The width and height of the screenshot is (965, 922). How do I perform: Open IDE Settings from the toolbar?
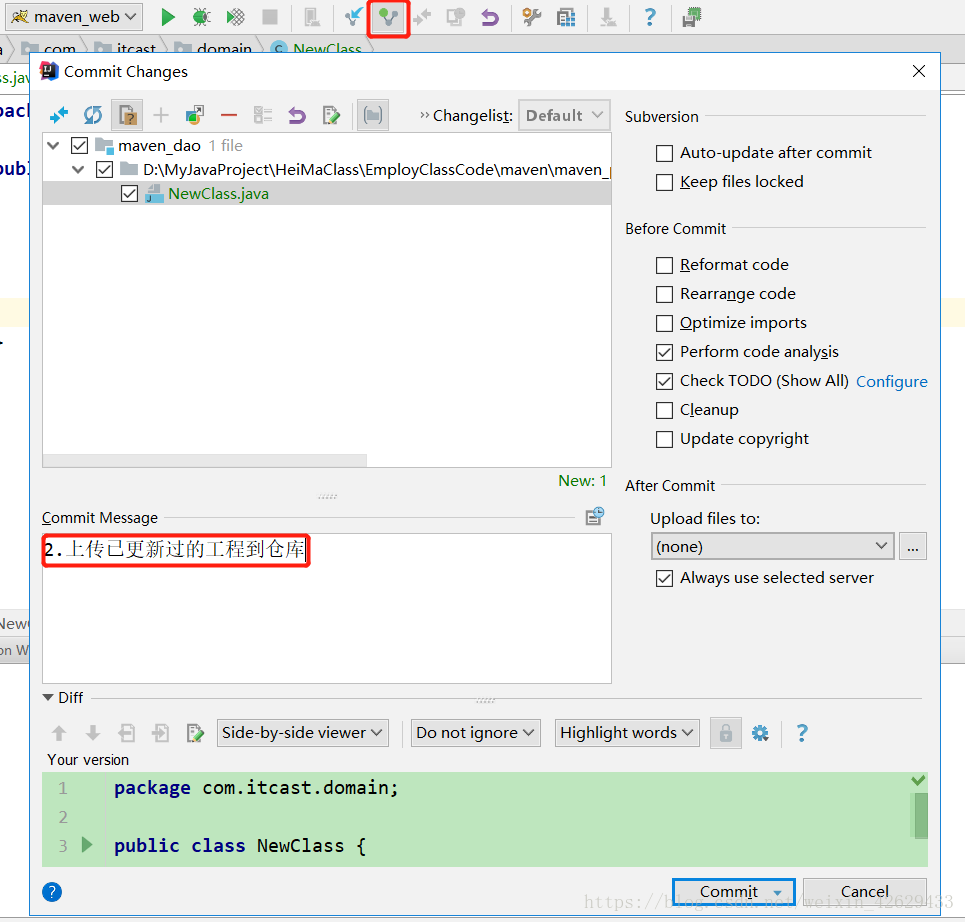tap(530, 17)
